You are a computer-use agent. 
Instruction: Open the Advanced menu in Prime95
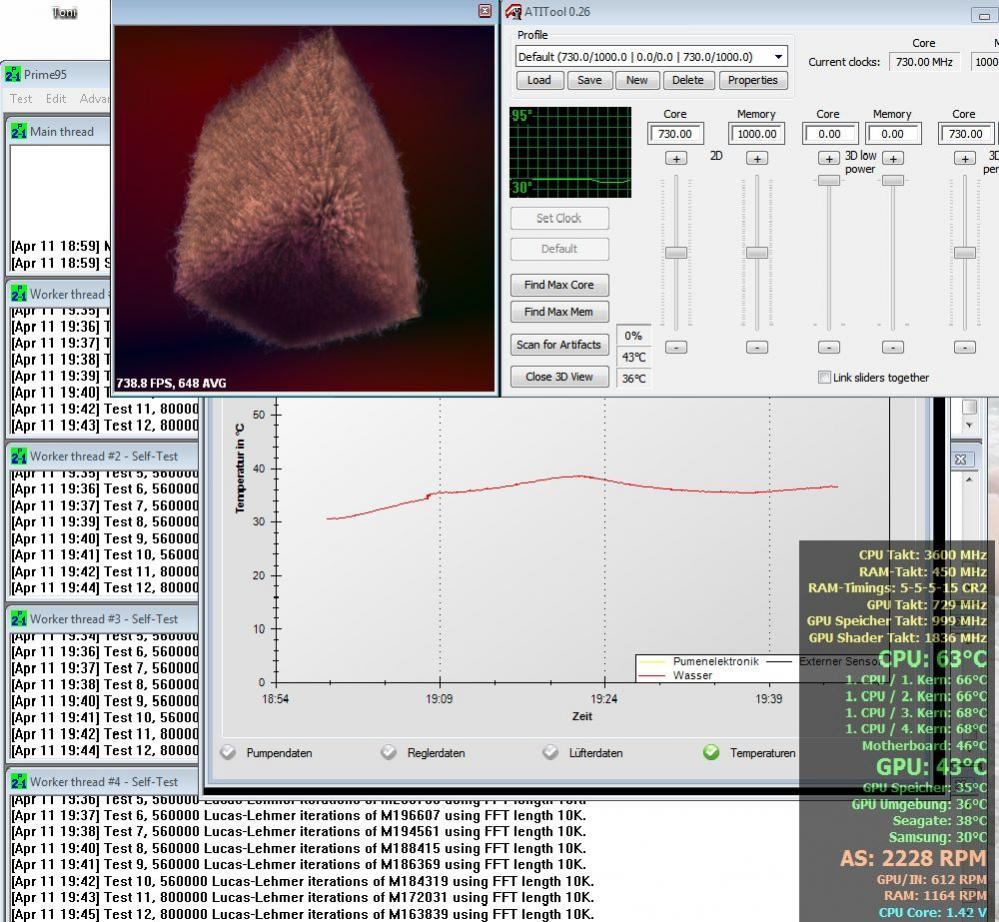coord(94,99)
